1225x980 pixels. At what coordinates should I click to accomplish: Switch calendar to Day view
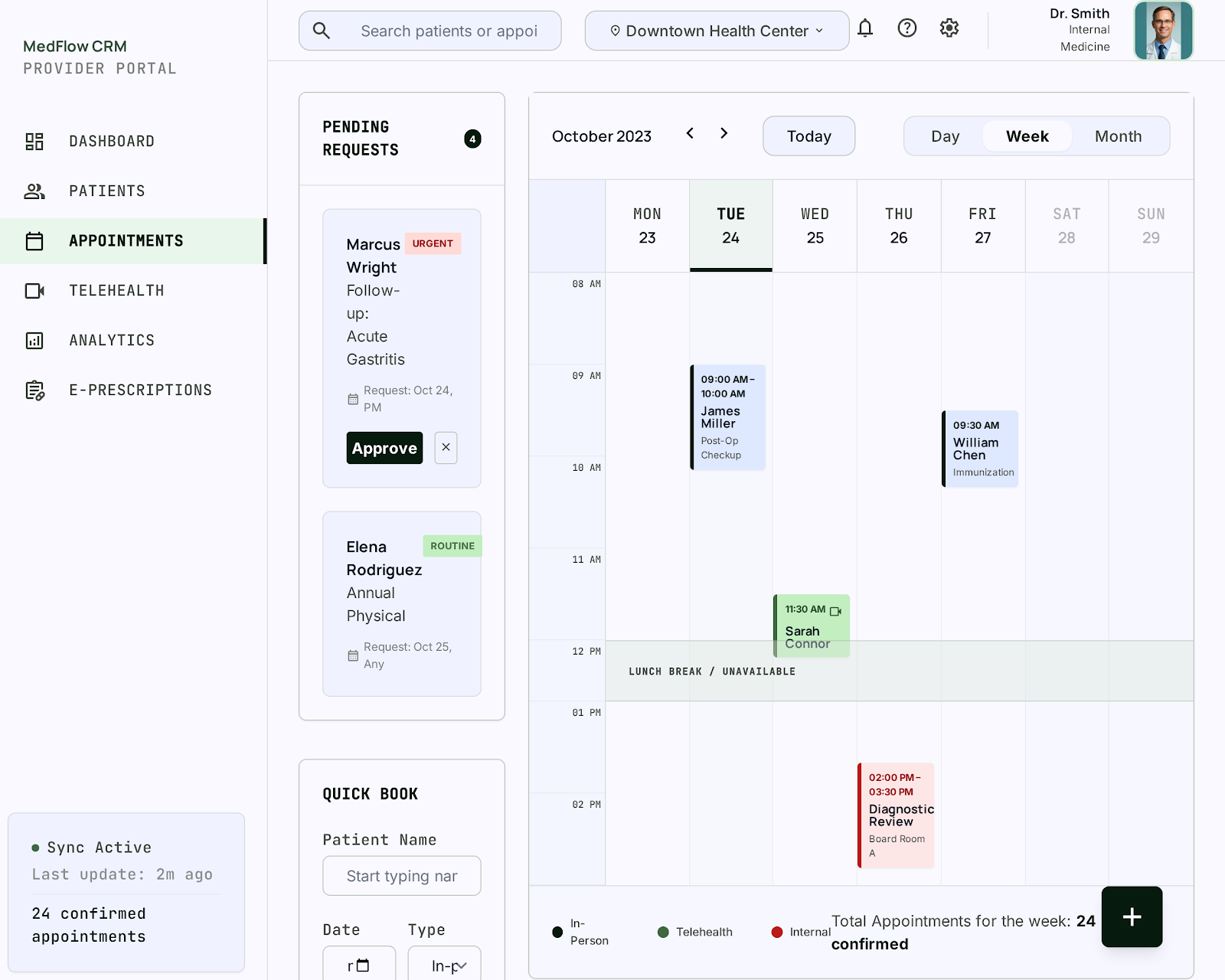pyautogui.click(x=945, y=136)
